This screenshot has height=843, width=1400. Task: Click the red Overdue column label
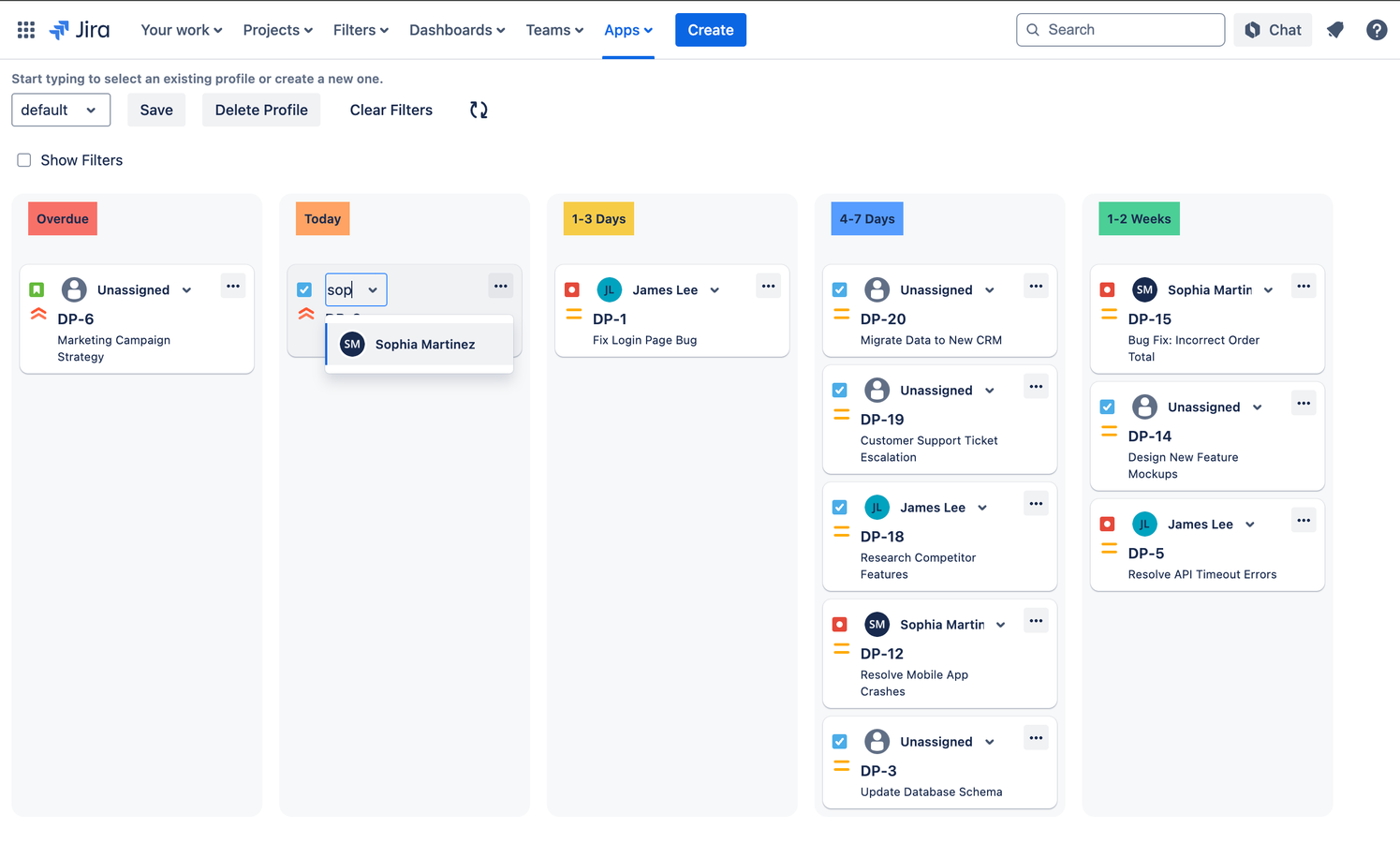[63, 219]
